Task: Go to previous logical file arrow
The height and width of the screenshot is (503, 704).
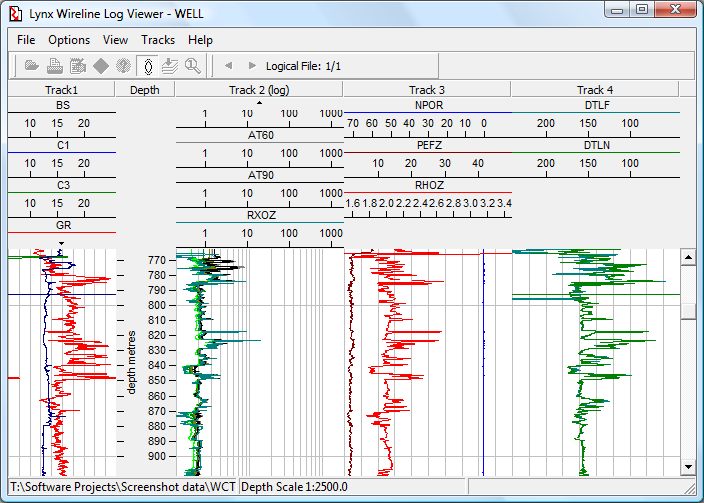Action: [x=229, y=66]
